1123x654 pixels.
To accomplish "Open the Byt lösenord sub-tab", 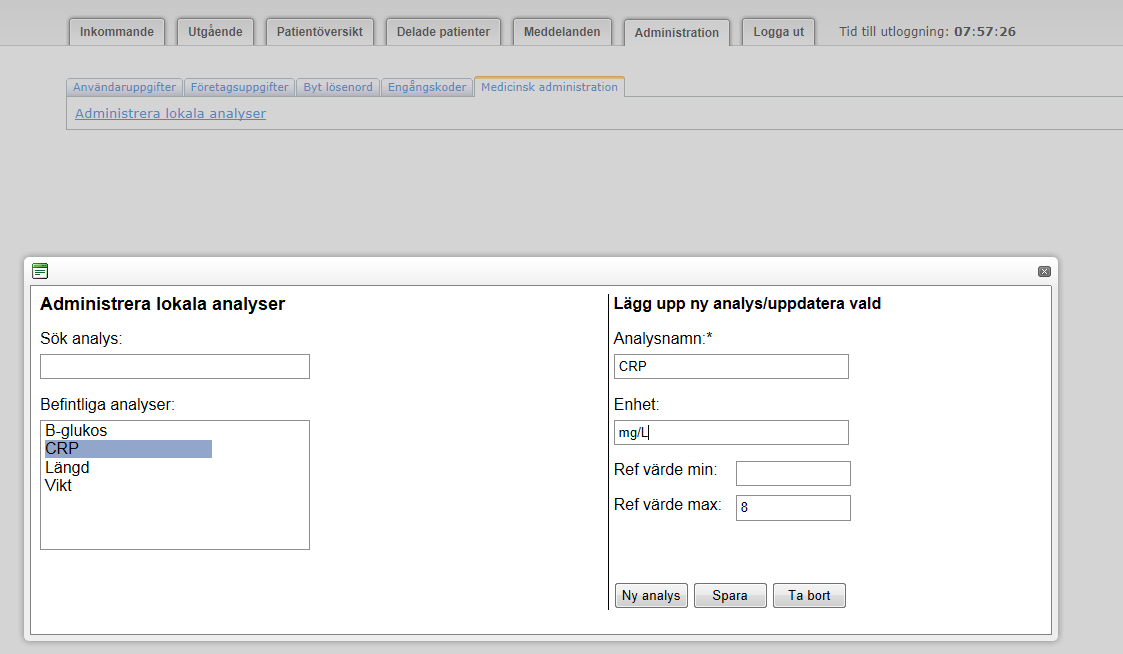I will [x=338, y=87].
